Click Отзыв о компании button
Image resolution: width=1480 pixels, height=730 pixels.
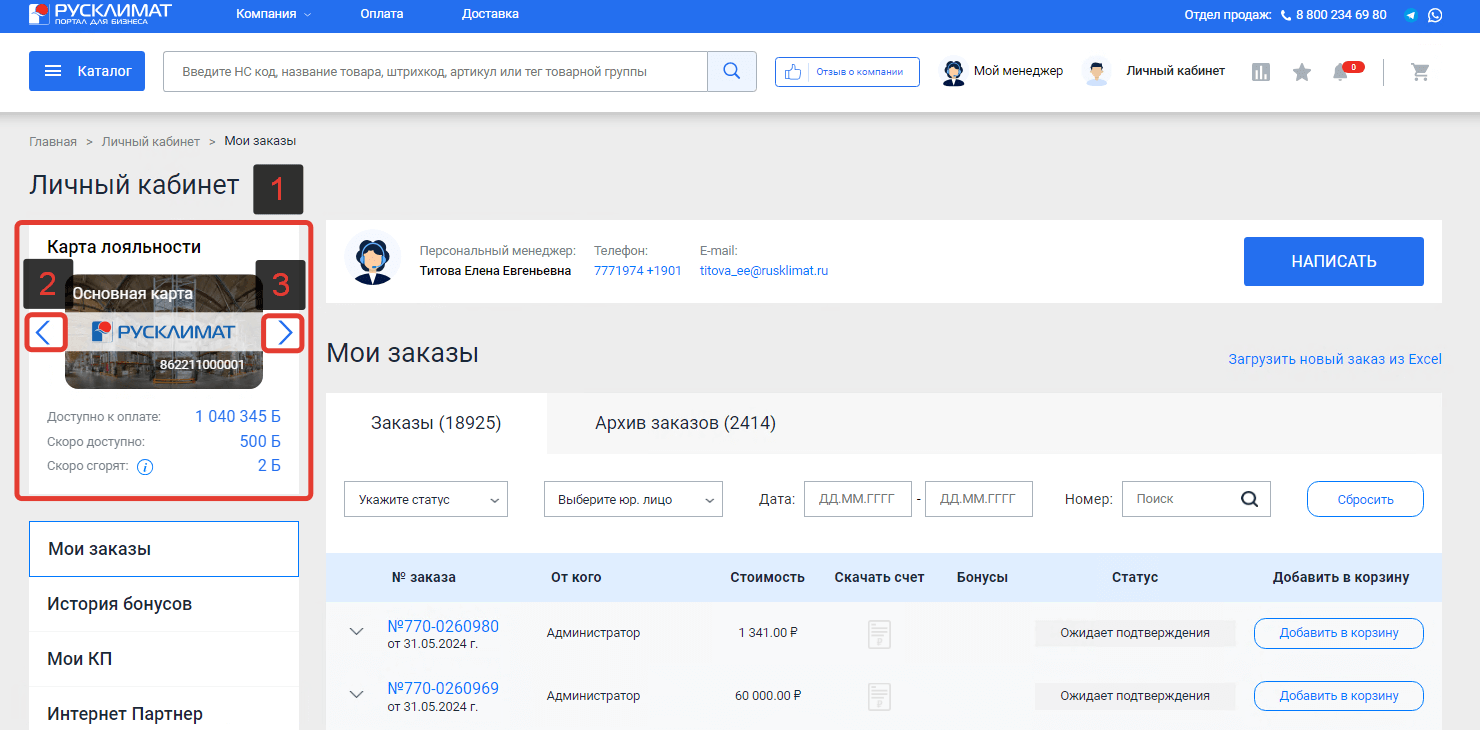coord(847,72)
